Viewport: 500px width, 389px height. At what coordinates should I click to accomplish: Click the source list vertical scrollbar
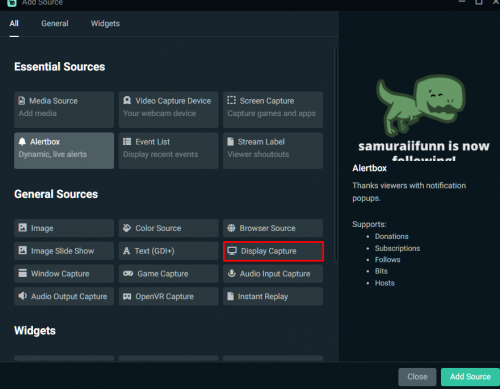(x=336, y=155)
